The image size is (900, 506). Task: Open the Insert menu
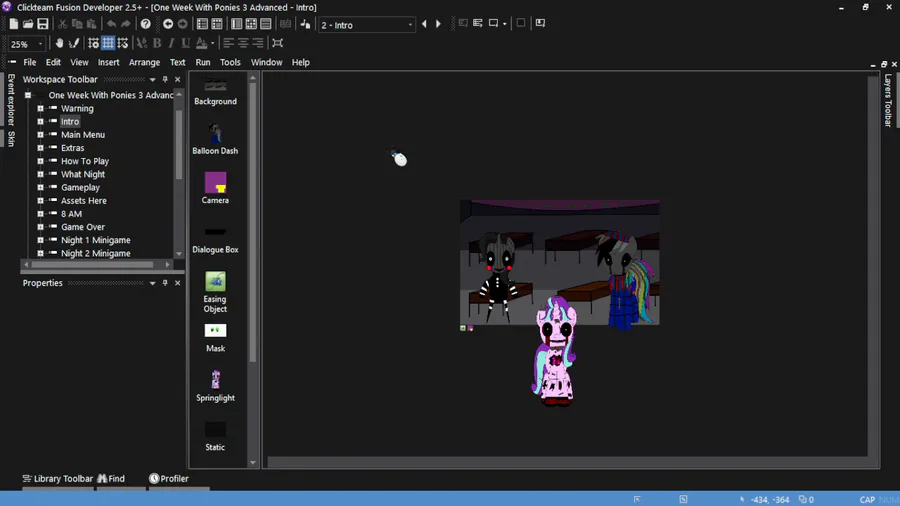[x=108, y=62]
